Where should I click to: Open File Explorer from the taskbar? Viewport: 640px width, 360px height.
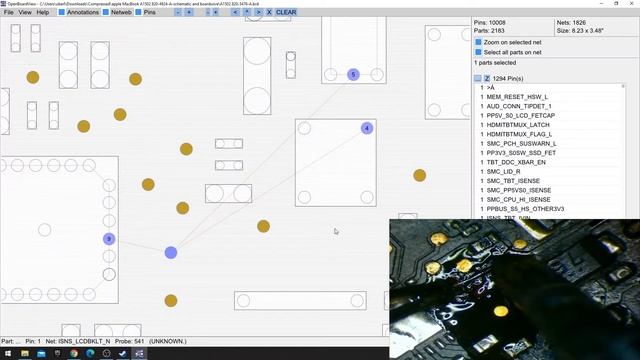25,353
